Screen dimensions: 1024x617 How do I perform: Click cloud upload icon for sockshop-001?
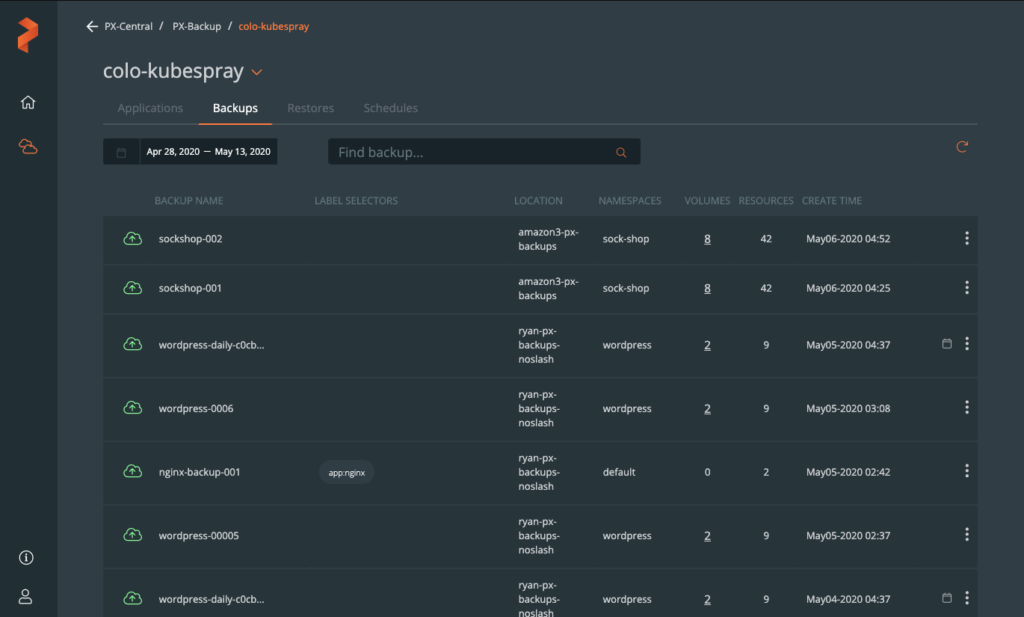click(x=133, y=288)
